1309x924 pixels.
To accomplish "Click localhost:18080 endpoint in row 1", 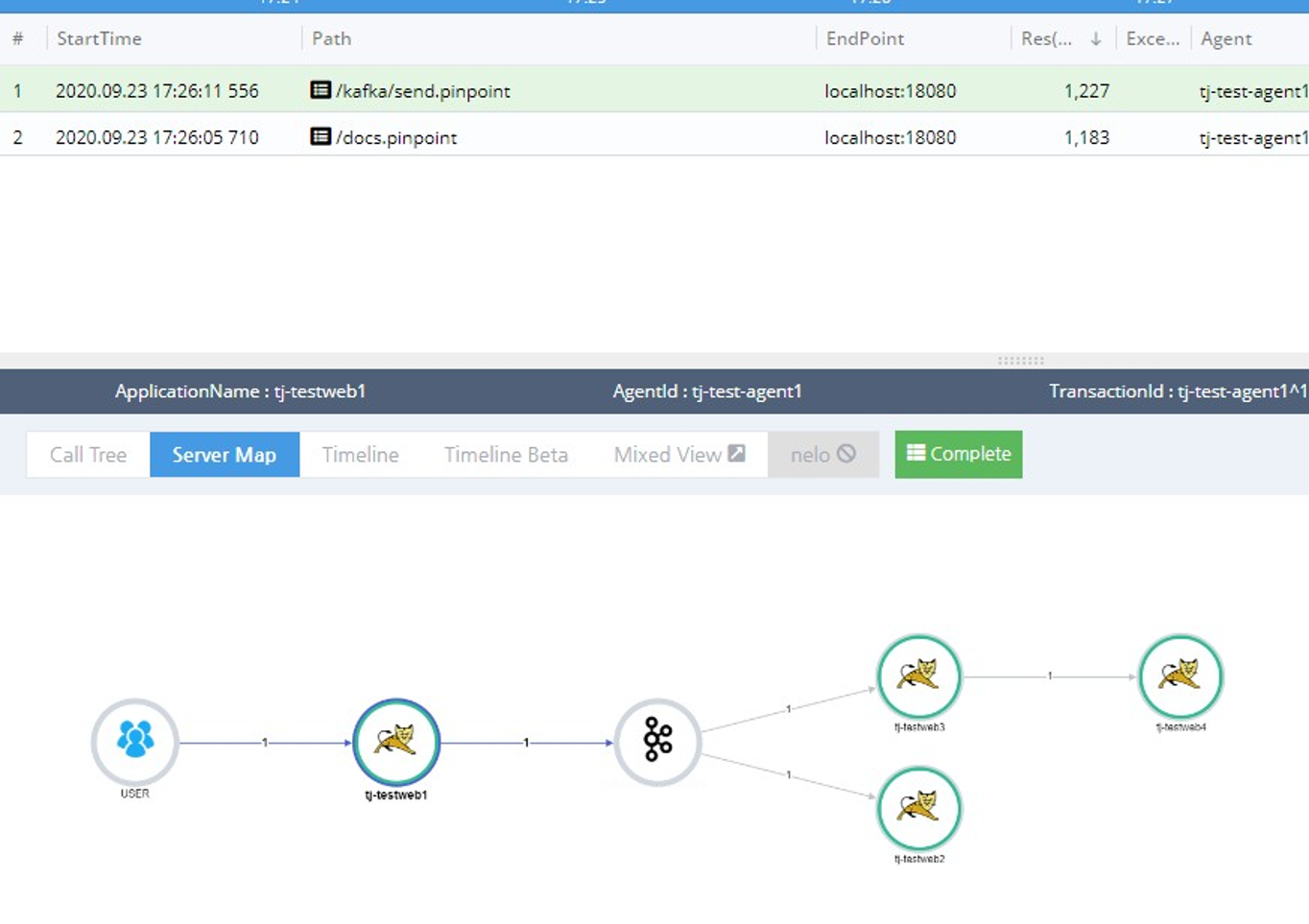I will coord(891,91).
